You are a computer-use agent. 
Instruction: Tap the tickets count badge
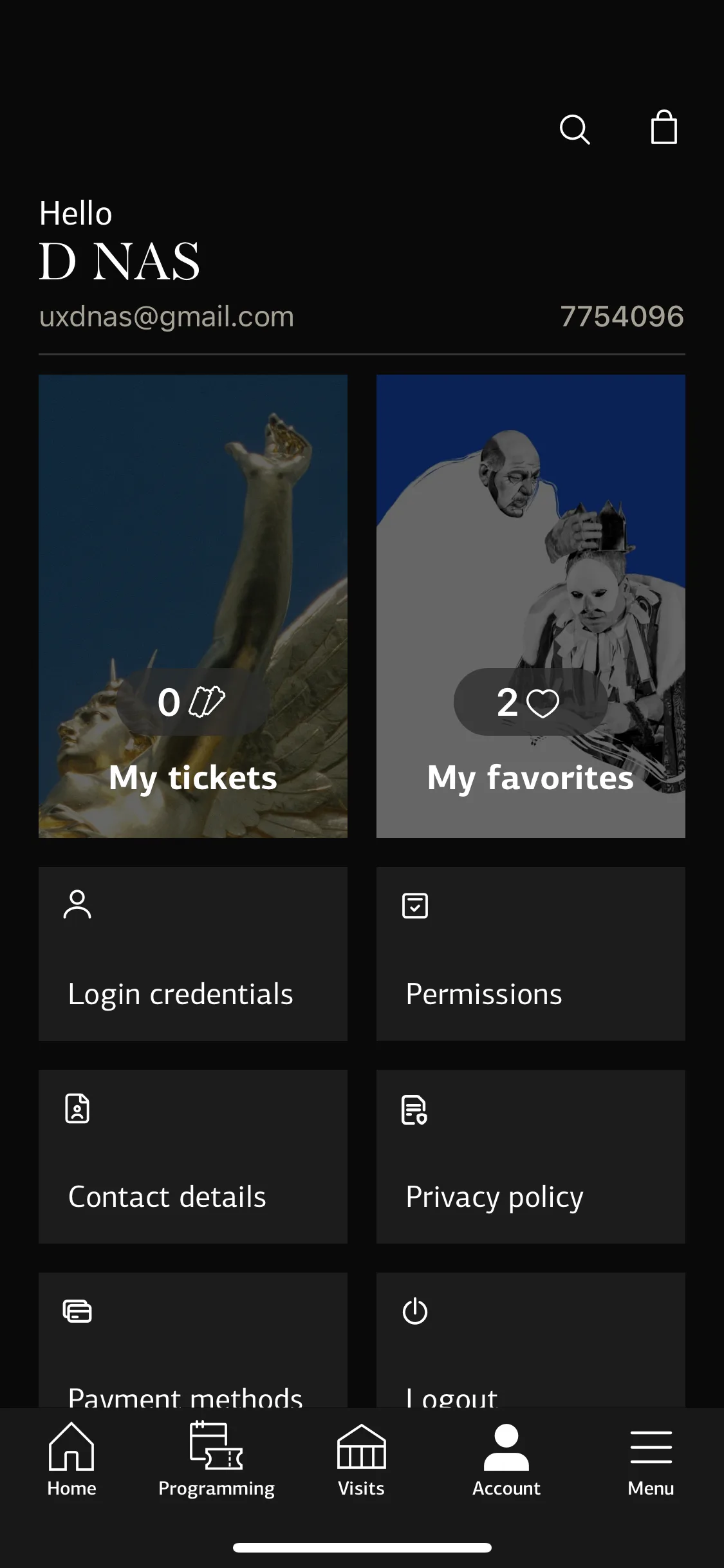(193, 702)
